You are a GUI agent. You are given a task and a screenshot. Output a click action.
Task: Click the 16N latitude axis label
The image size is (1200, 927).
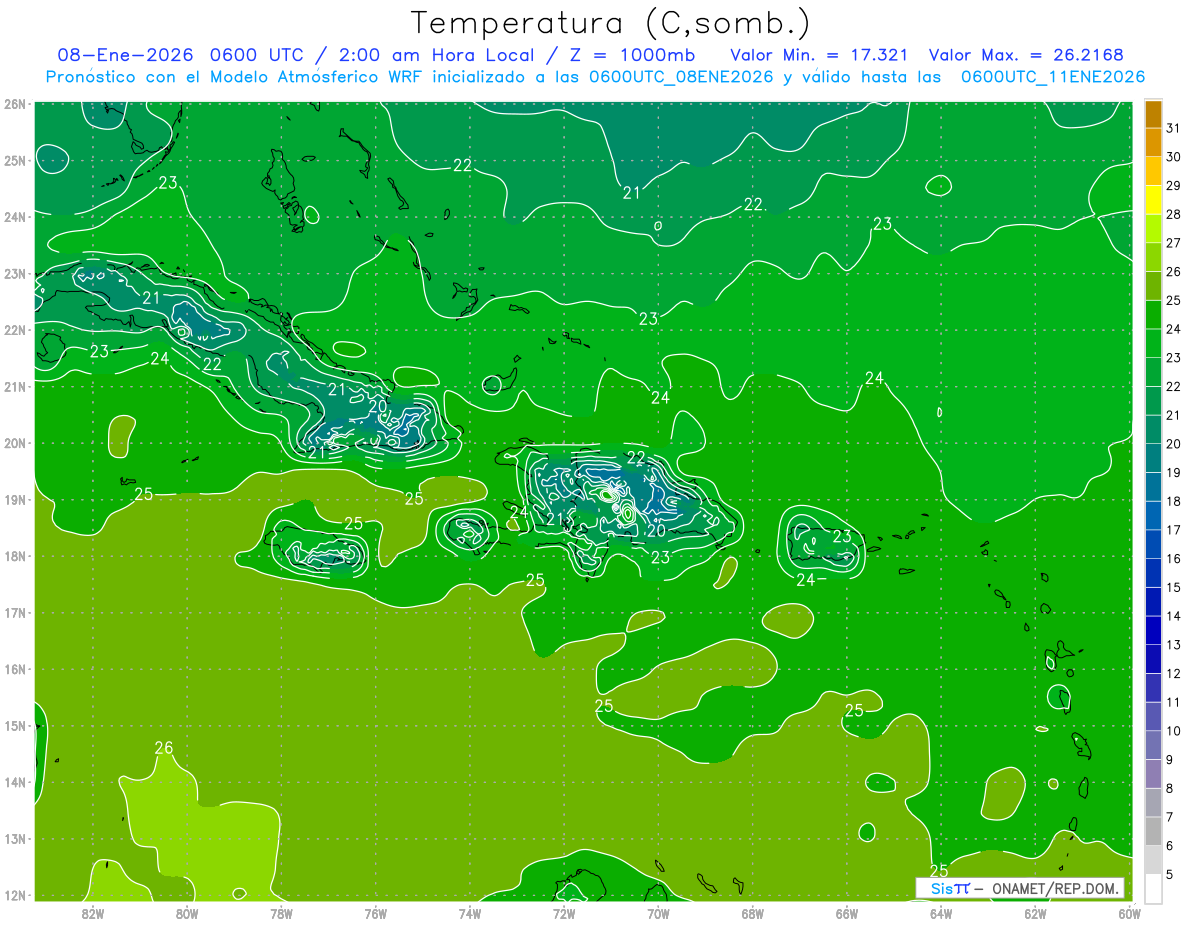[15, 669]
